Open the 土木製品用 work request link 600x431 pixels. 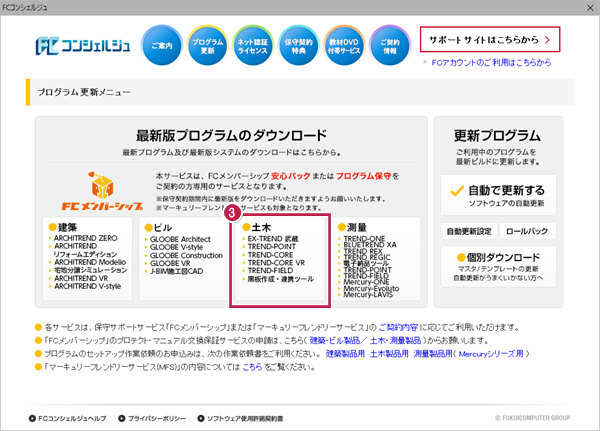coord(389,354)
